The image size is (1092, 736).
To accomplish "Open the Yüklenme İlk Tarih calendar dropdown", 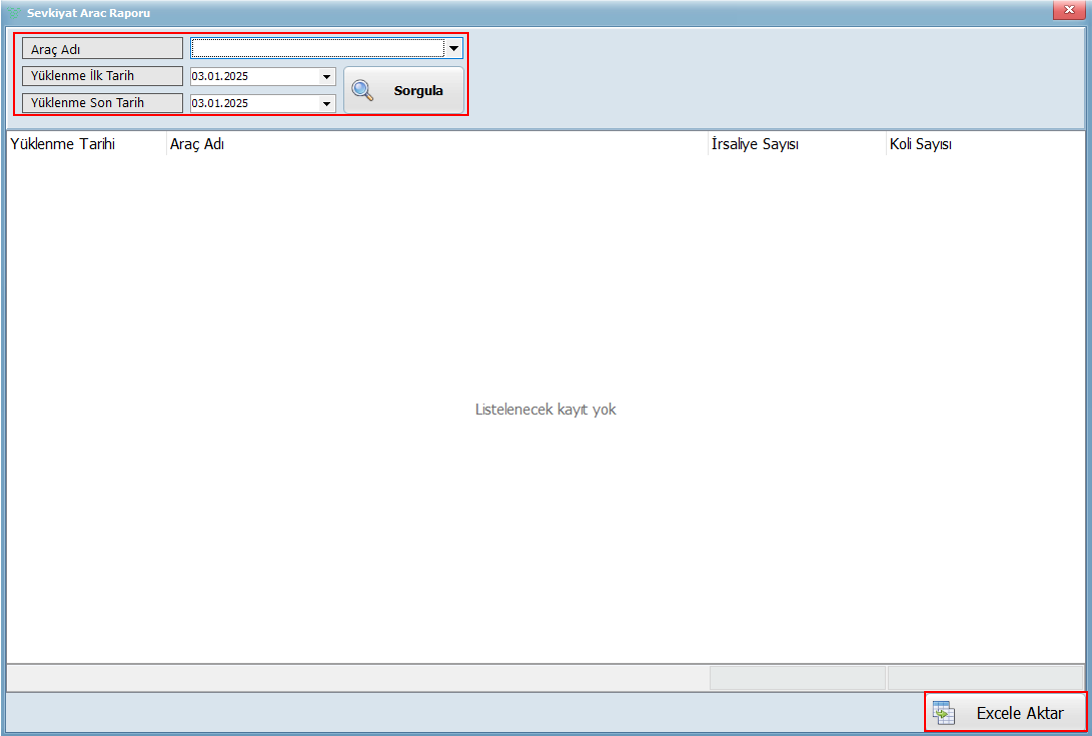I will point(326,77).
